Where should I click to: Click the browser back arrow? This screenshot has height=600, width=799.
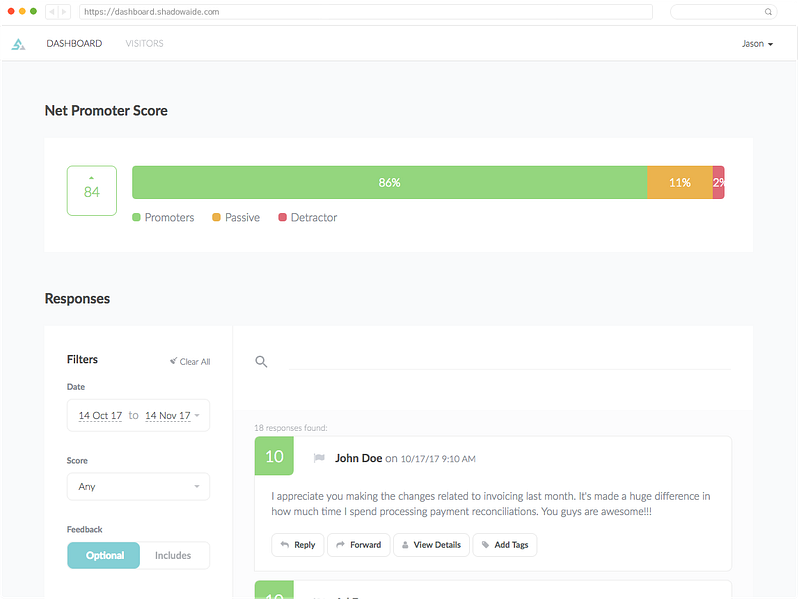51,11
